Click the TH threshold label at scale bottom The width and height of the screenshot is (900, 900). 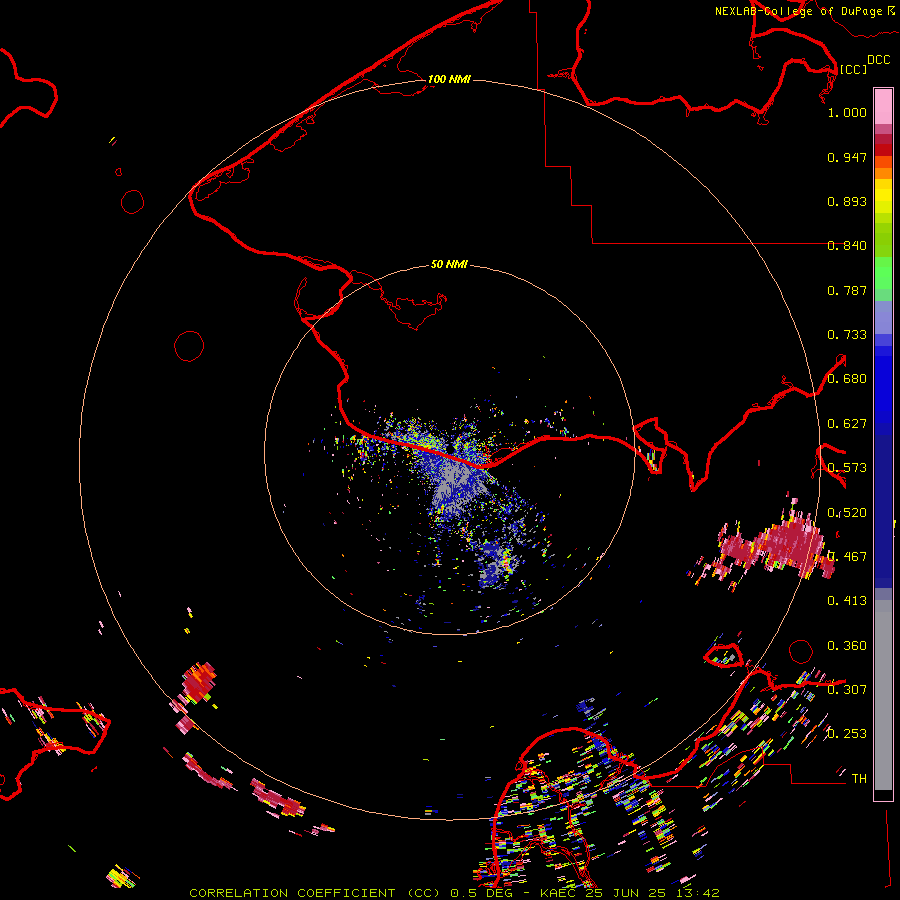pyautogui.click(x=859, y=779)
